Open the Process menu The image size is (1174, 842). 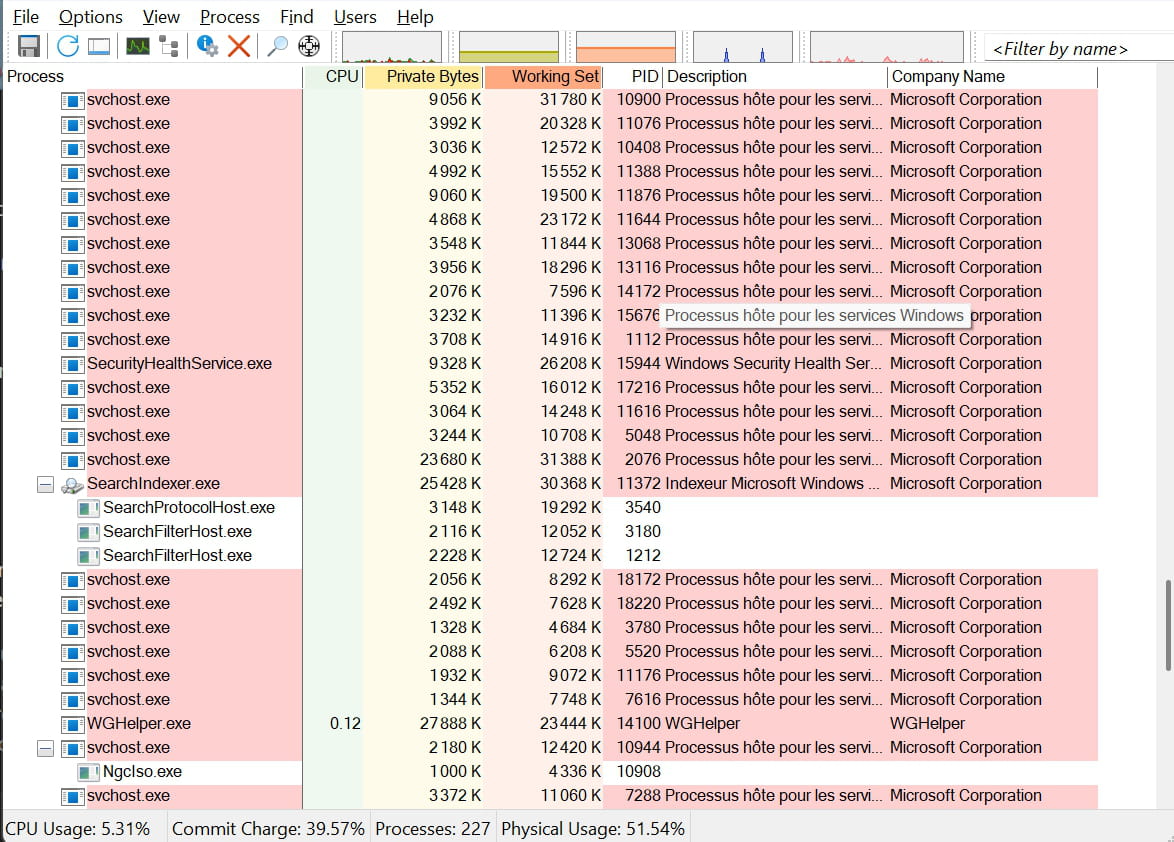coord(229,17)
